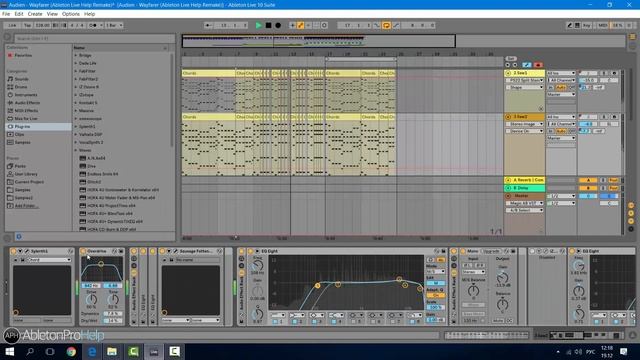
Task: Toggle the arrangement Loop switch
Action: pos(386,25)
